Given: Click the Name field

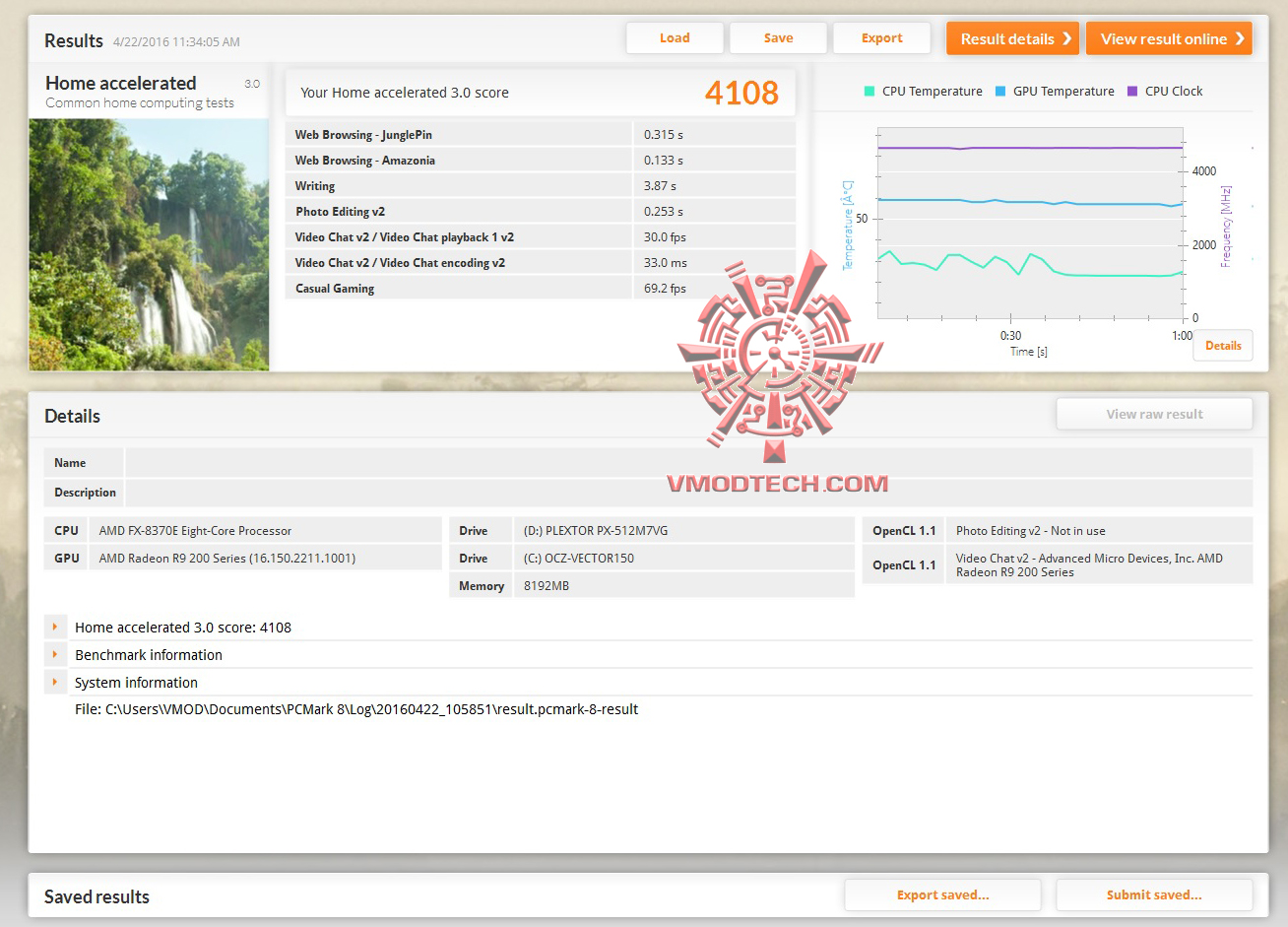Looking at the screenshot, I should click(x=689, y=463).
